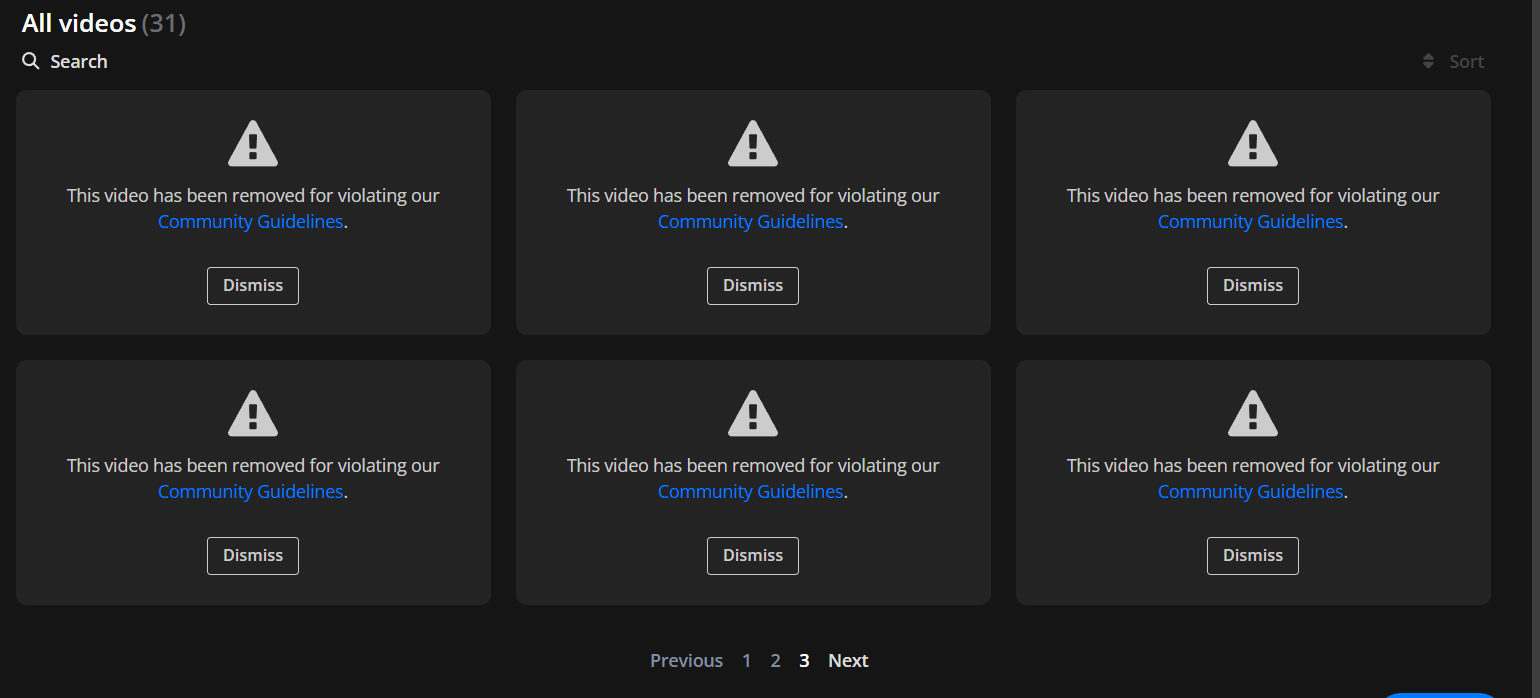
Task: Click the warning triangle in the top-middle video card
Action: point(753,144)
